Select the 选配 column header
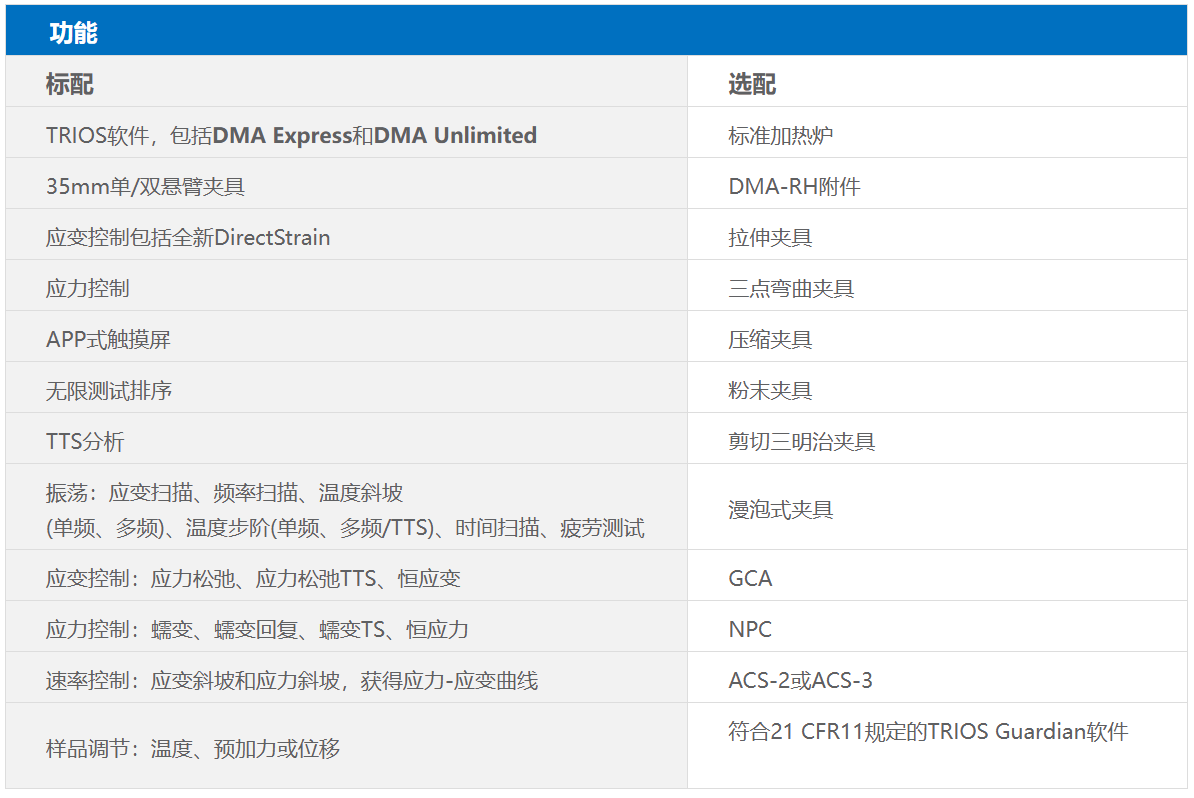Image resolution: width=1194 pixels, height=798 pixels. pyautogui.click(x=752, y=84)
